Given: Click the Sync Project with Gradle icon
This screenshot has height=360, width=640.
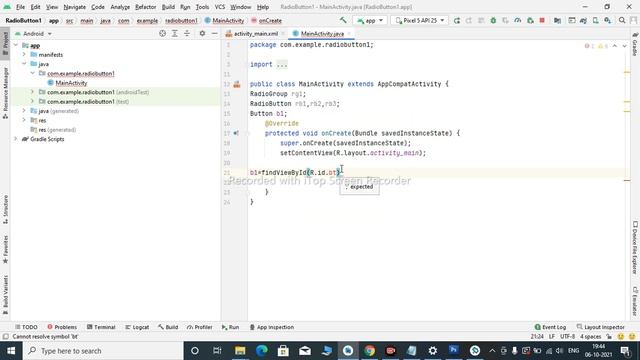Looking at the screenshot, I should [583, 20].
